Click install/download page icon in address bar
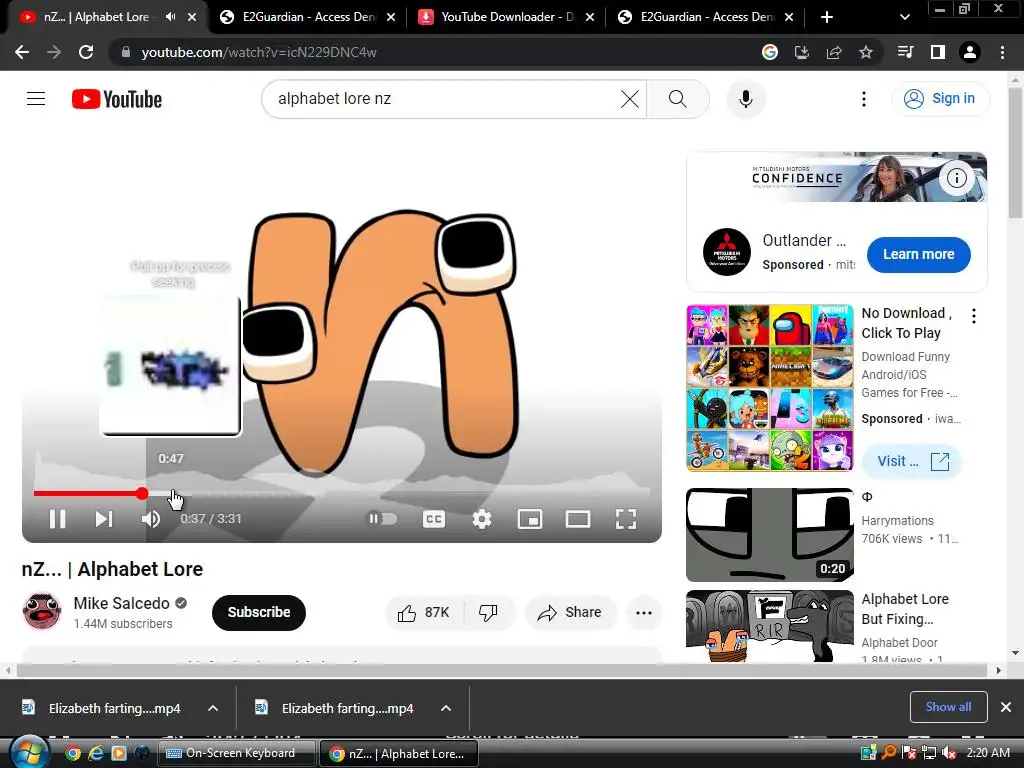The height and width of the screenshot is (768, 1024). click(x=802, y=52)
